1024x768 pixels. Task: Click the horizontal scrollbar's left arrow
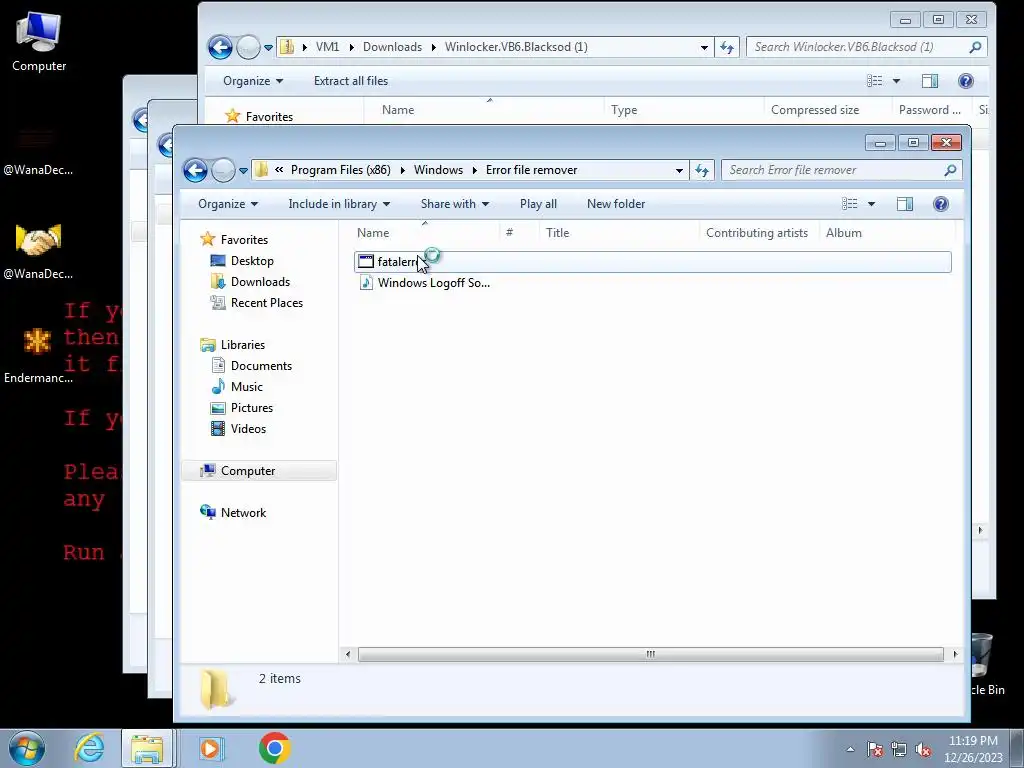[x=348, y=654]
